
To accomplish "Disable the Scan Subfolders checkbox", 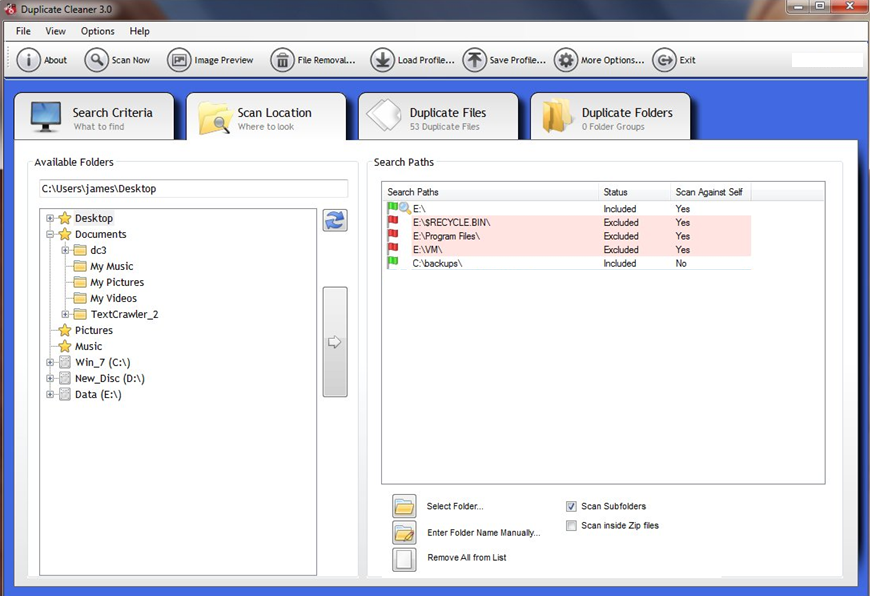I will point(572,507).
